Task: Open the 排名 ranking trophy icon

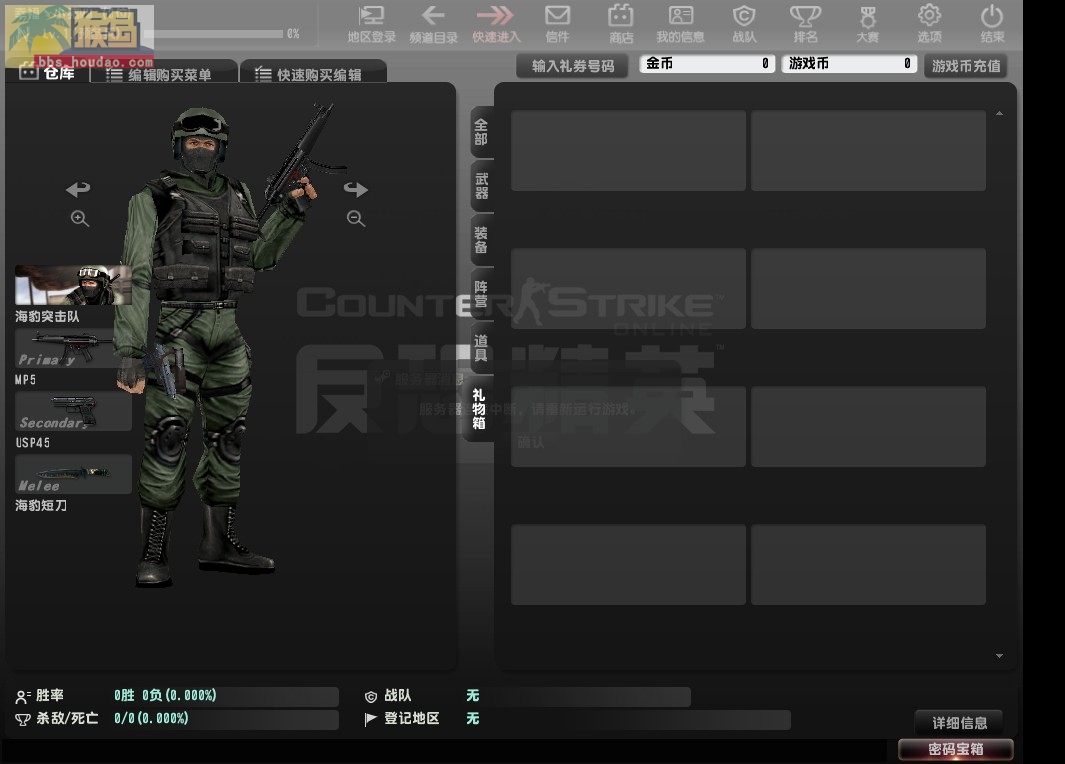Action: [x=806, y=24]
